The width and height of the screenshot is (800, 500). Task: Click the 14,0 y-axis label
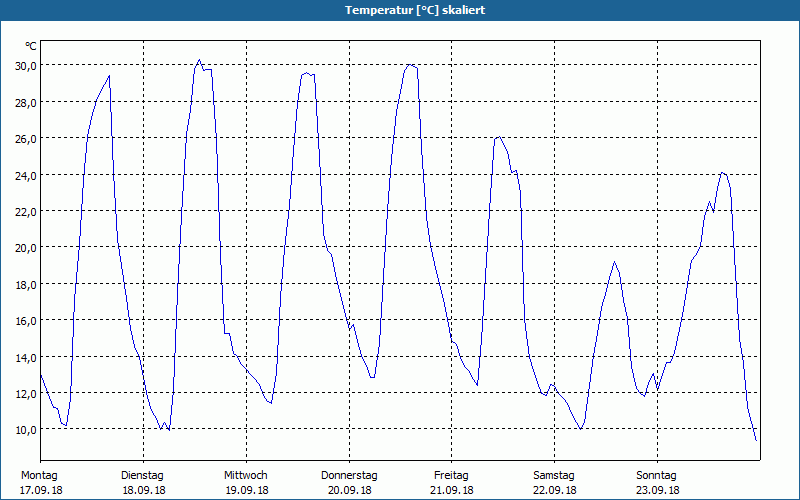[26, 357]
